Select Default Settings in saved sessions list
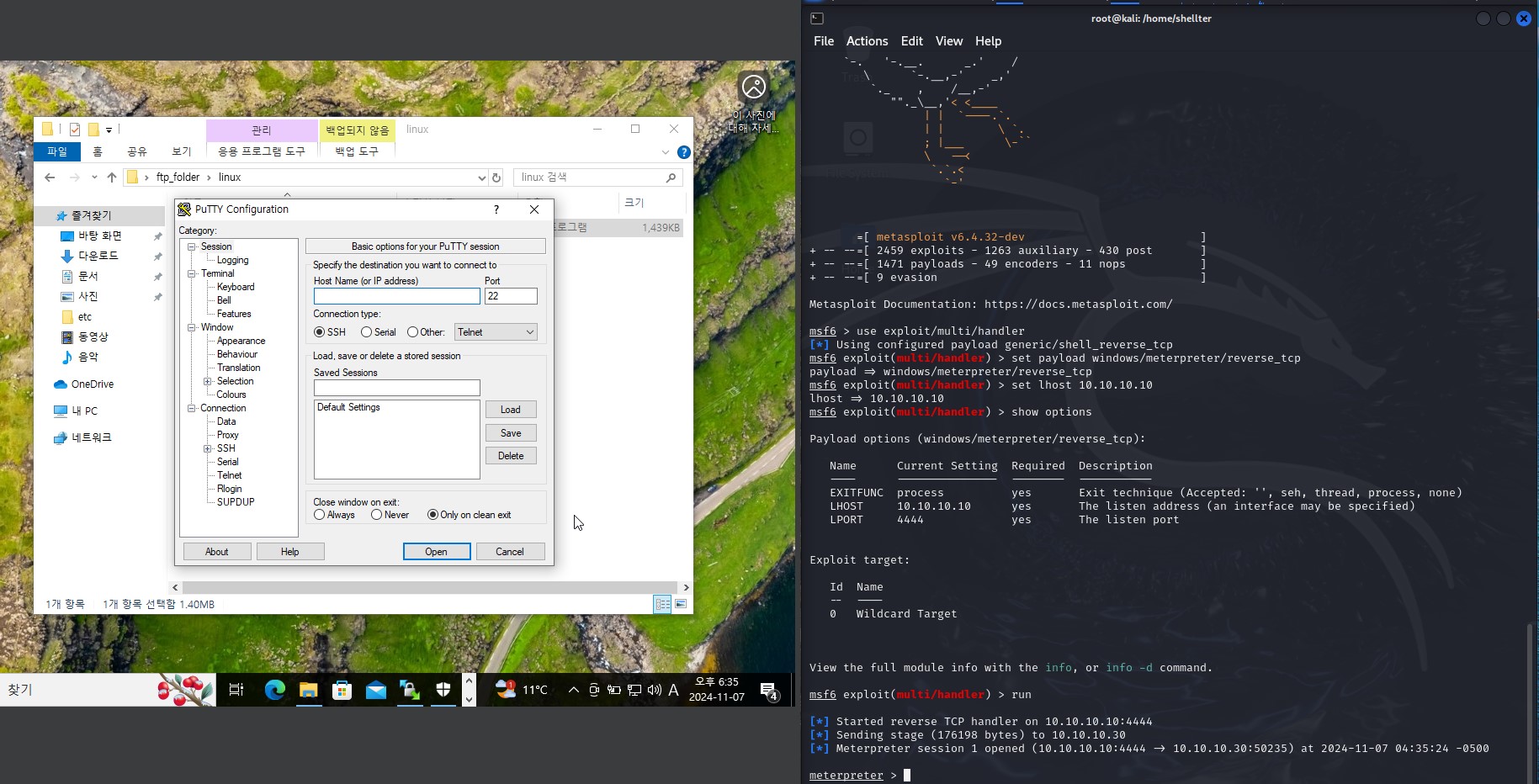The width and height of the screenshot is (1539, 784). [348, 407]
